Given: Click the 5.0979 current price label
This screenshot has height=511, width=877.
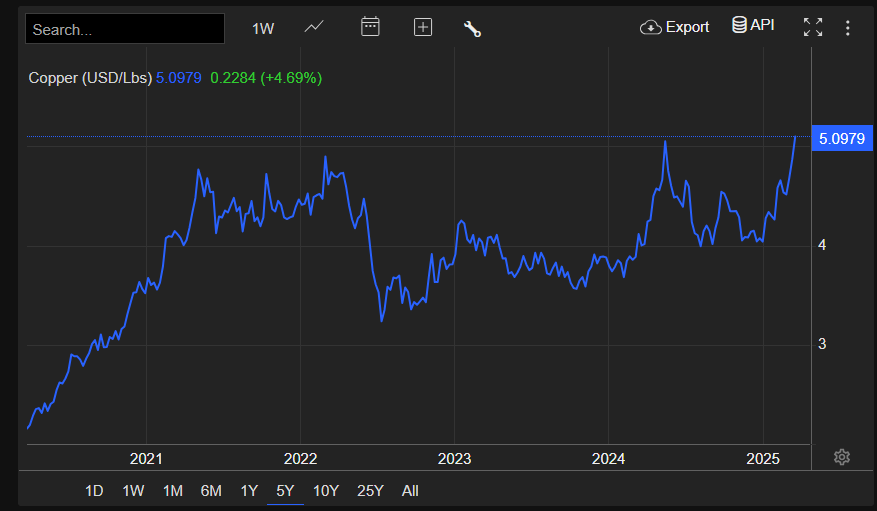Looking at the screenshot, I should pyautogui.click(x=841, y=139).
